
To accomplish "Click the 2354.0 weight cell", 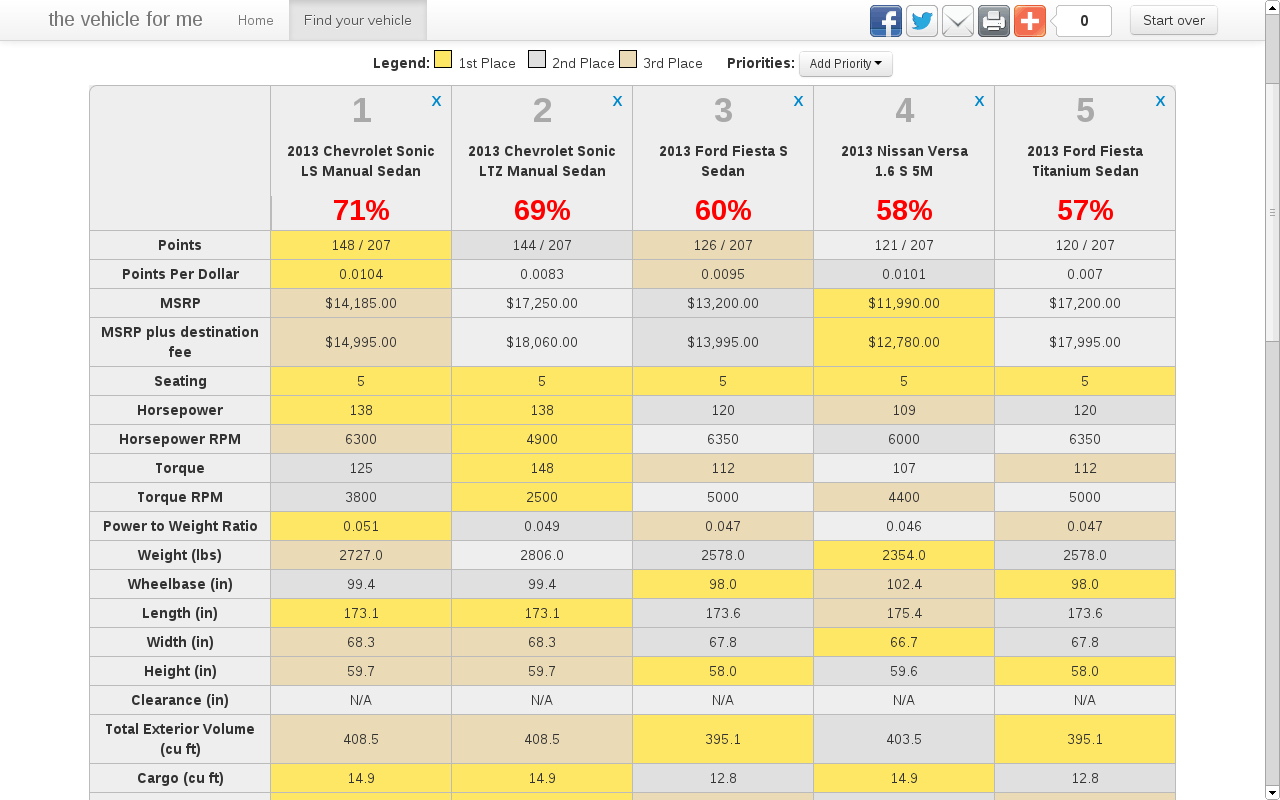I will point(904,555).
